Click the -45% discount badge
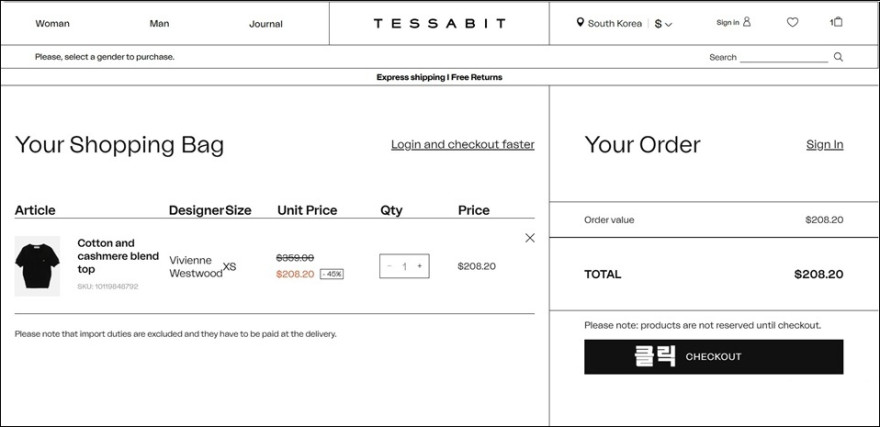The width and height of the screenshot is (880, 427). [x=331, y=274]
